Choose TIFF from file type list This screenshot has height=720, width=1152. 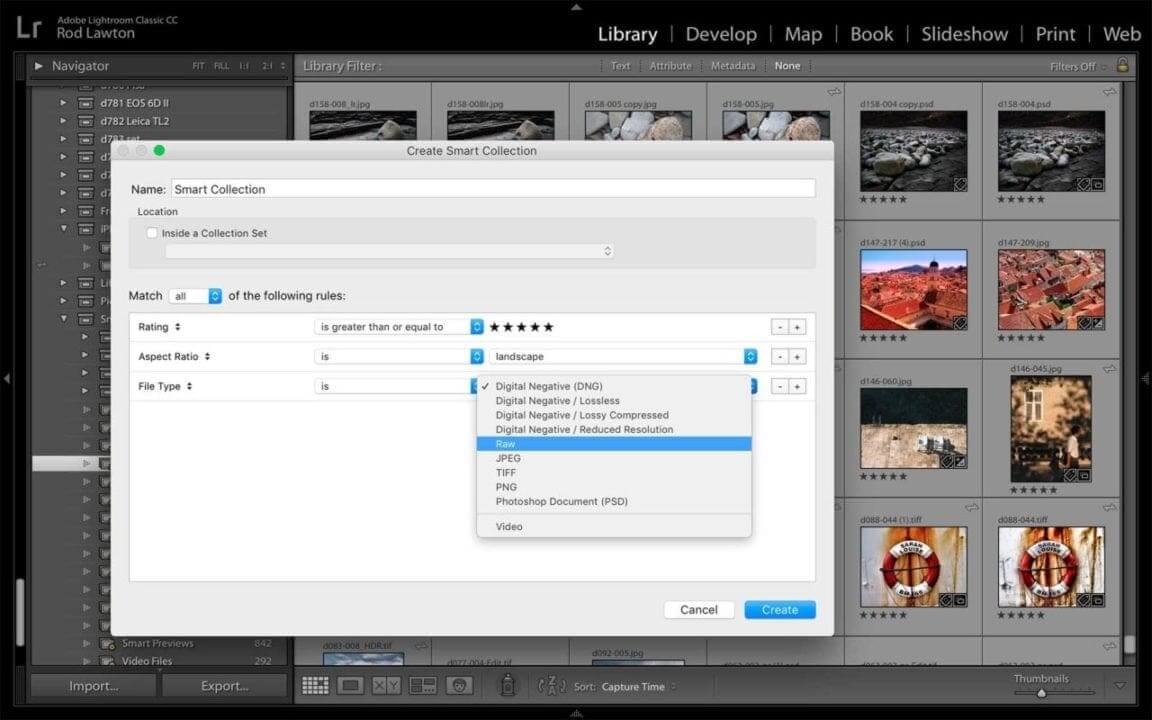(x=614, y=472)
